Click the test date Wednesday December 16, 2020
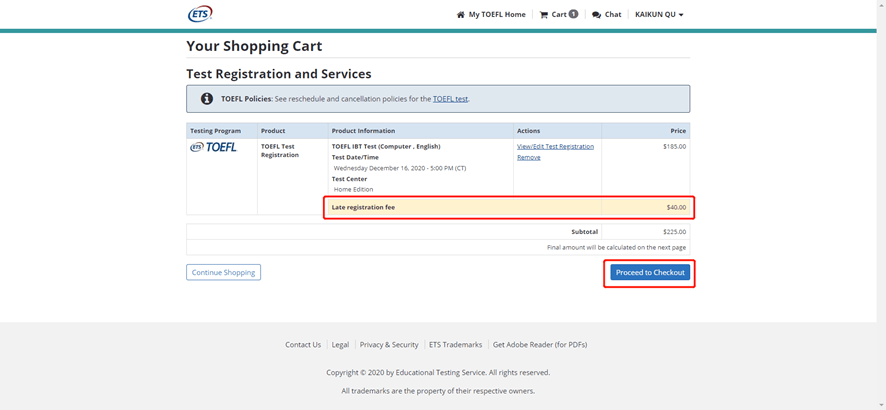Viewport: 886px width, 410px height. tap(399, 168)
